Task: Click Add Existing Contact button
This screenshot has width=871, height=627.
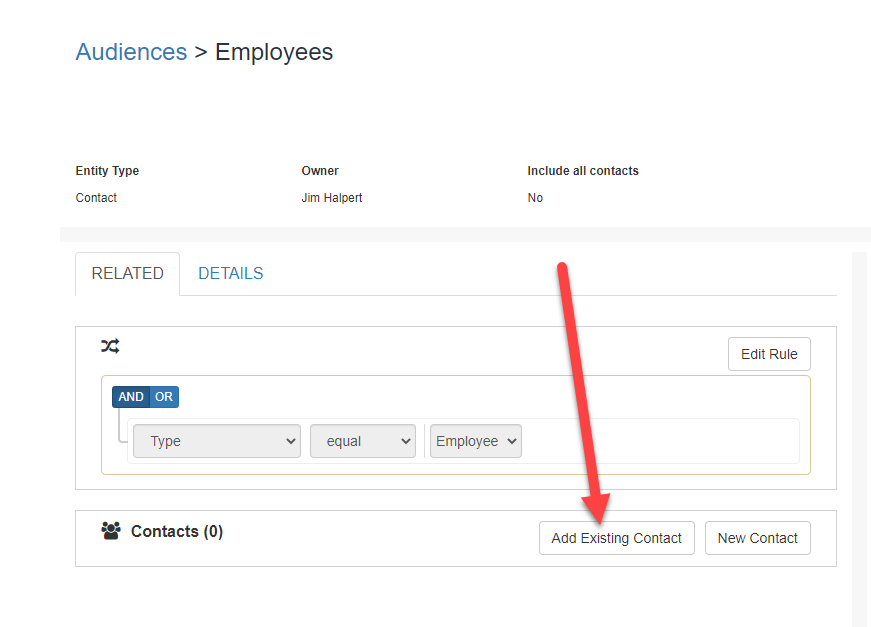Action: [617, 538]
